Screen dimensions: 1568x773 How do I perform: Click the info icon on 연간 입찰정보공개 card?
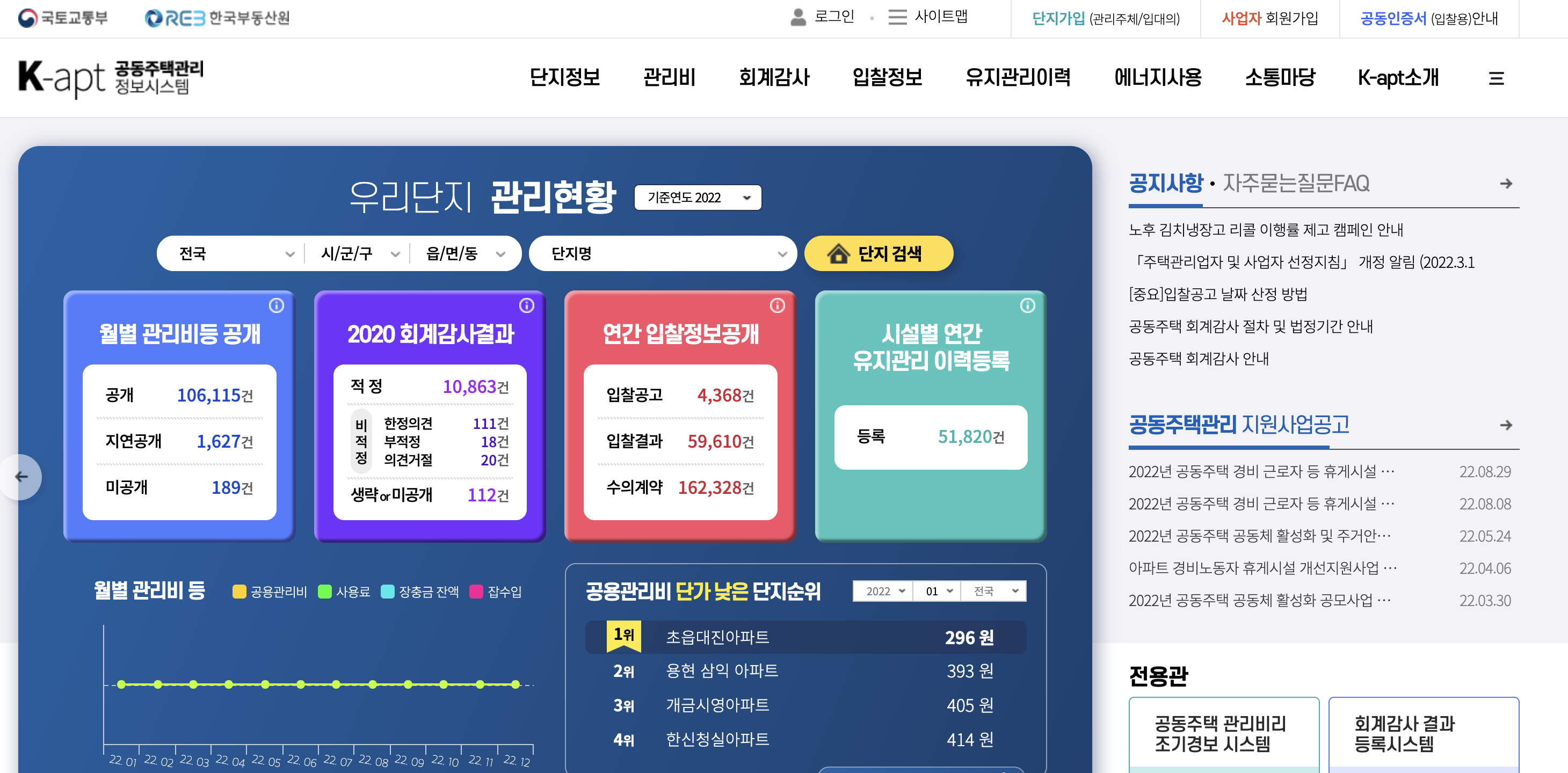pos(778,305)
